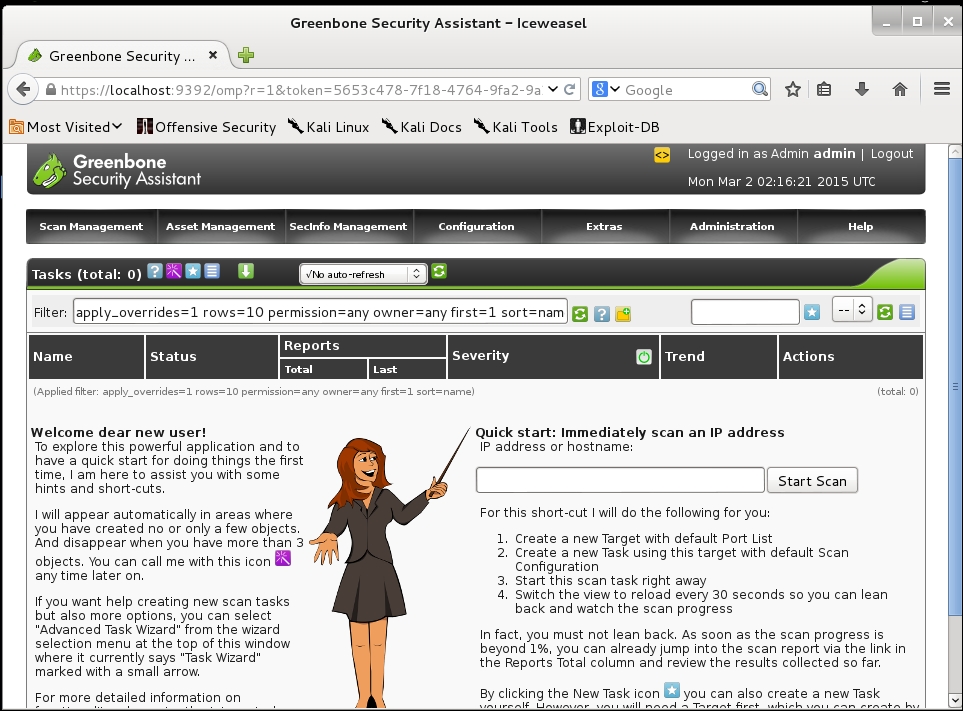
Task: Switch filter with rightmost refresh icon
Action: click(885, 313)
